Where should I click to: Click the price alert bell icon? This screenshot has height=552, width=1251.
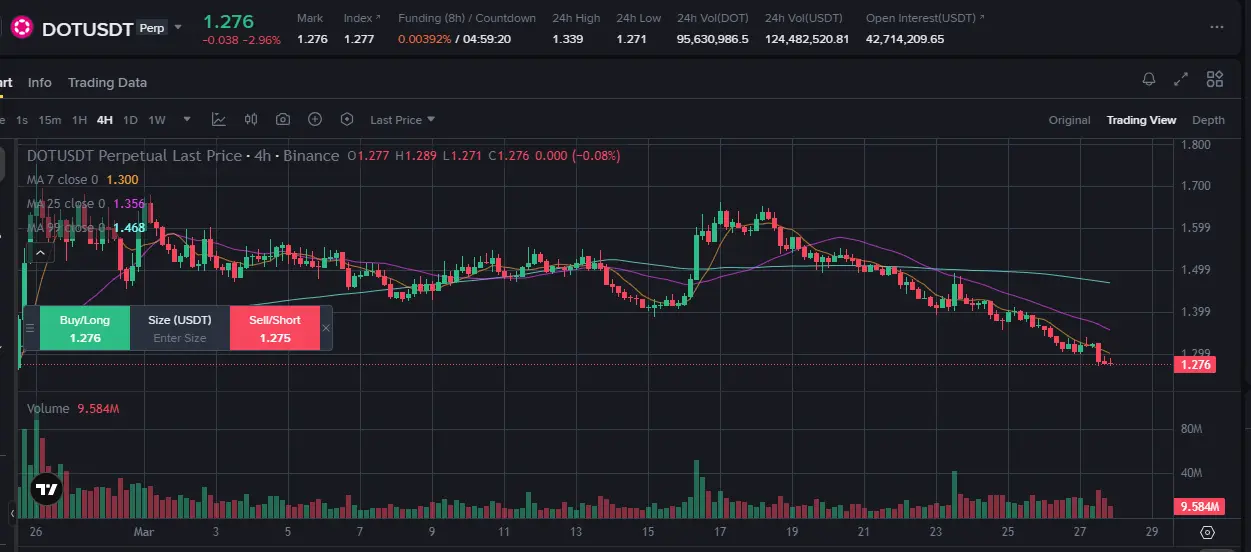(x=1149, y=79)
